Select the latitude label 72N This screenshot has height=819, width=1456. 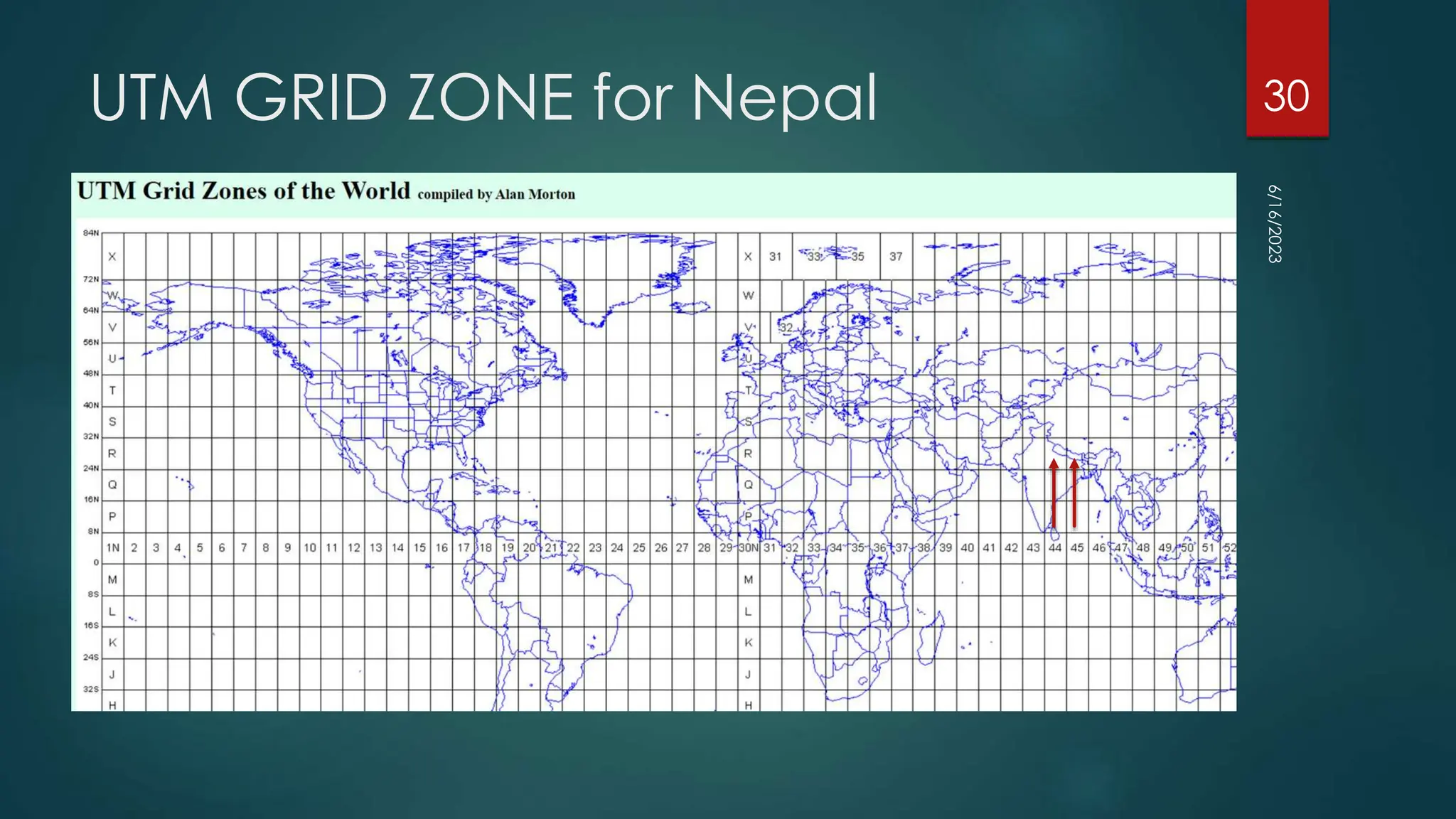[91, 279]
